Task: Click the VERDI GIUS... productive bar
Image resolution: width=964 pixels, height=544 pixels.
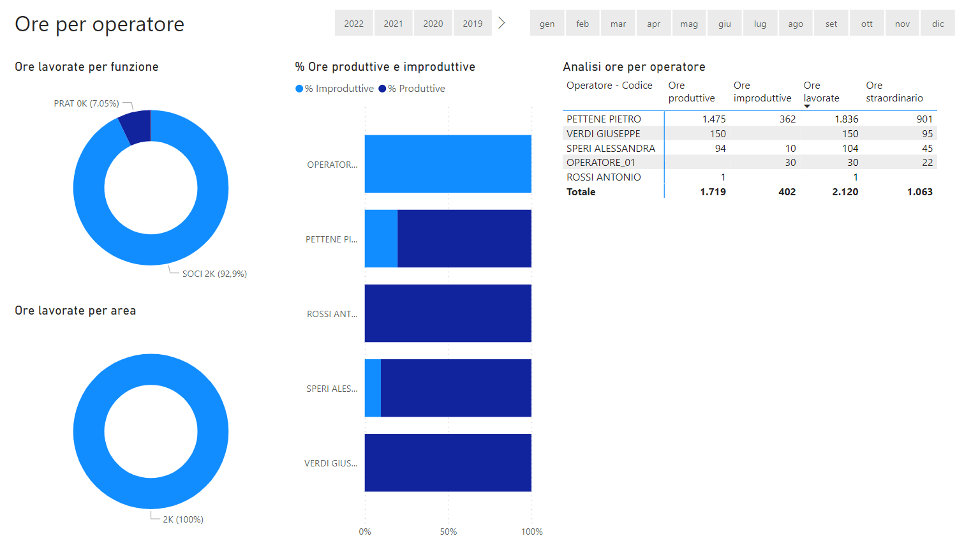Action: coord(447,463)
